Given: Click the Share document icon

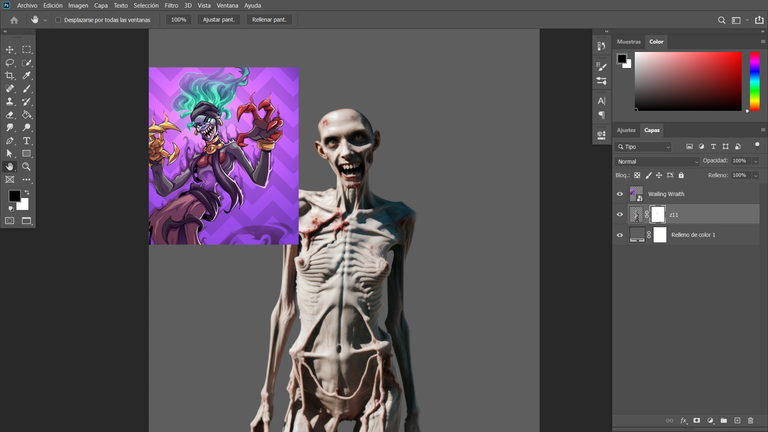Looking at the screenshot, I should pos(759,20).
